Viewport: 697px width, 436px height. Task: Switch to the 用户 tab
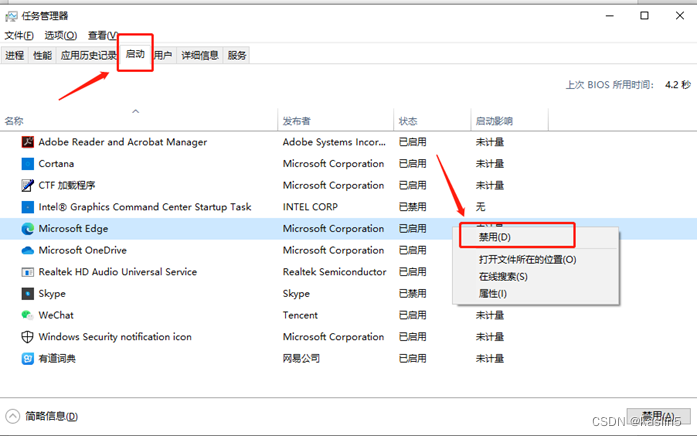(163, 55)
